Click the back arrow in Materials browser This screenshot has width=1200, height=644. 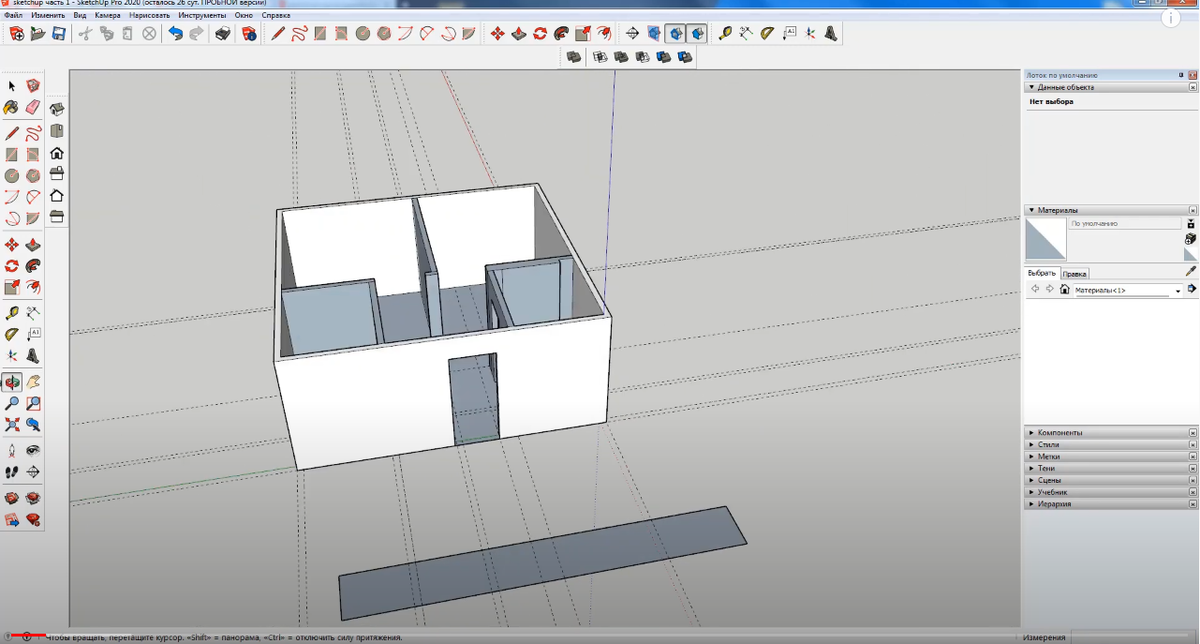pyautogui.click(x=1036, y=290)
